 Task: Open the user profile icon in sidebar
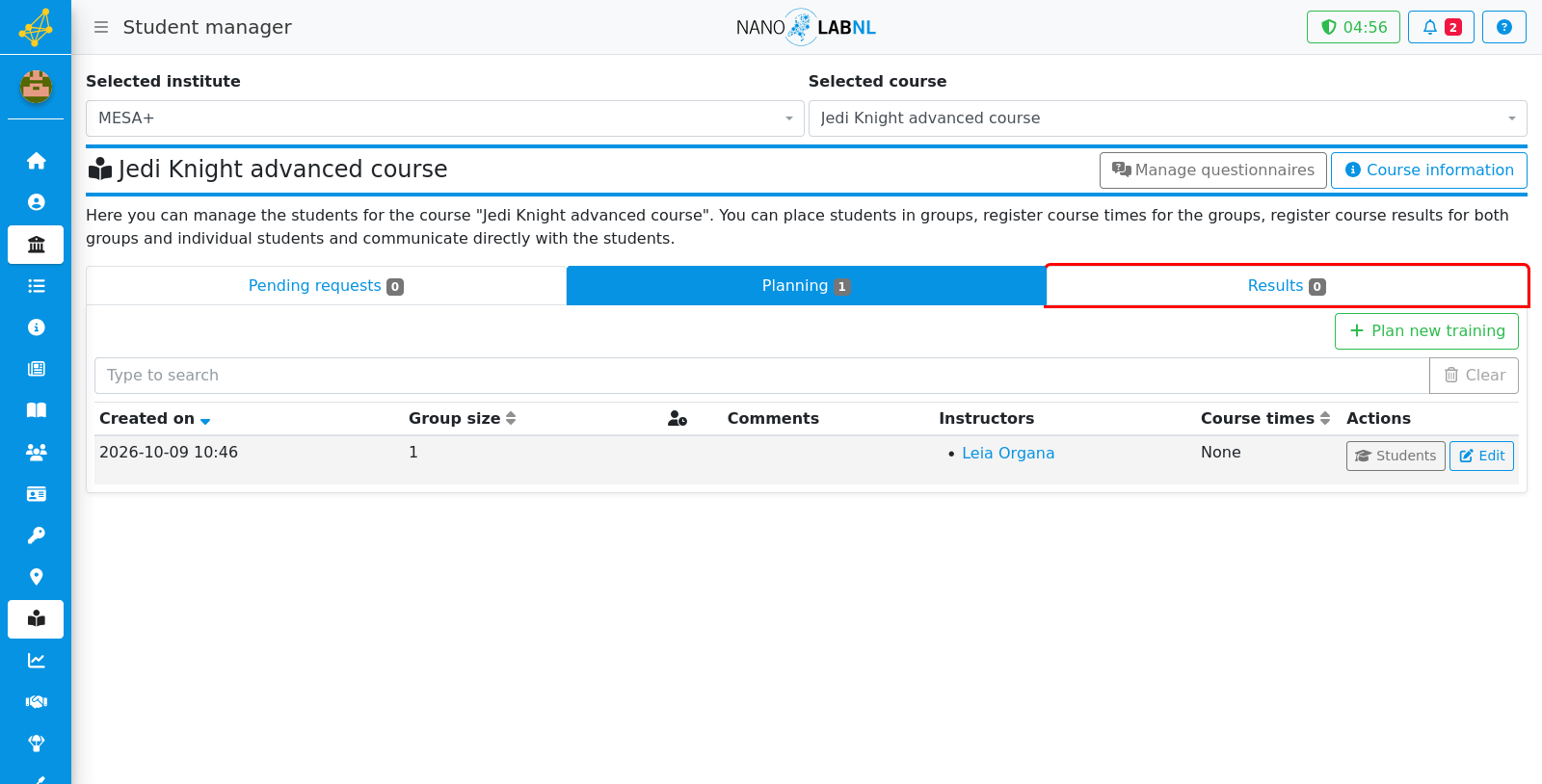tap(36, 202)
